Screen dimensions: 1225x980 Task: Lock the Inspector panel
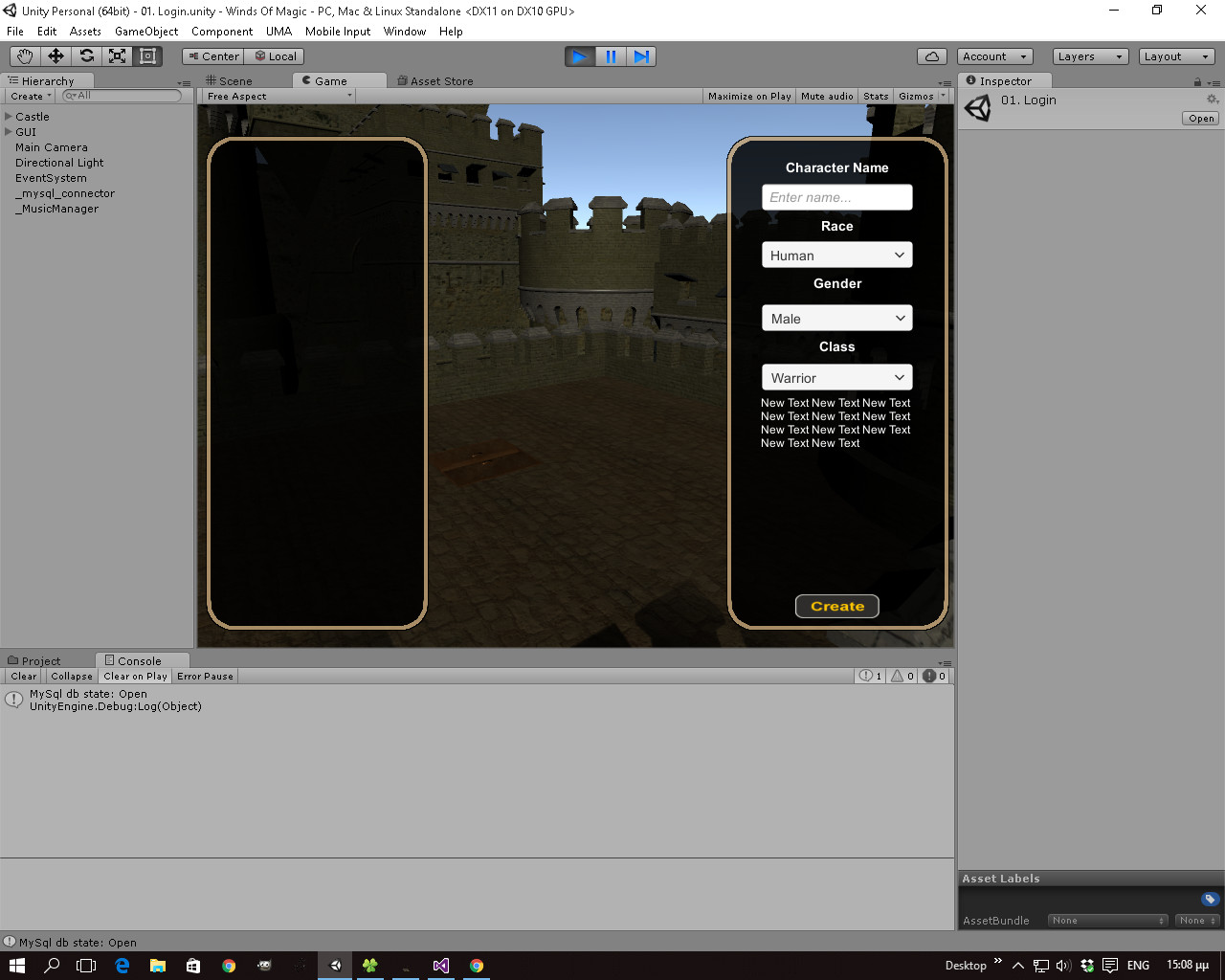(1197, 82)
